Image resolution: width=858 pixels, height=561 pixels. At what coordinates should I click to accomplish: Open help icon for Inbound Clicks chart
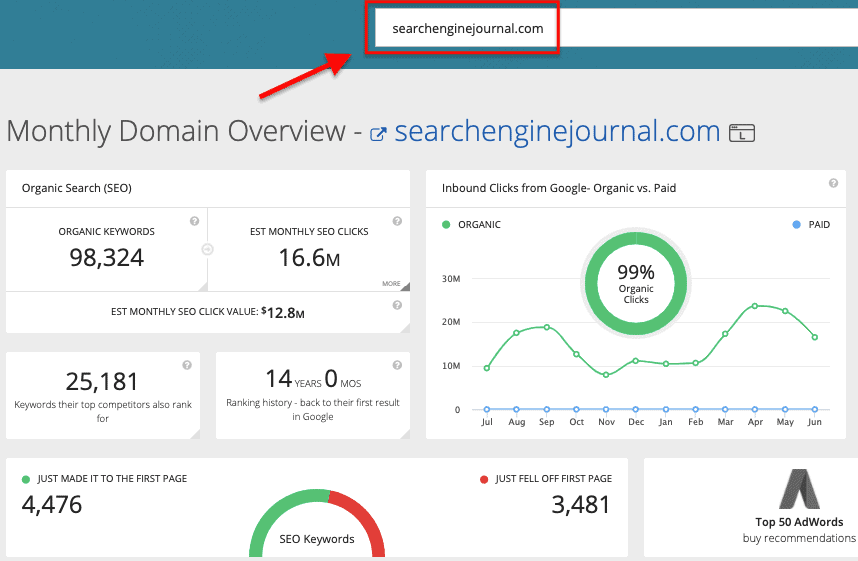(x=833, y=183)
